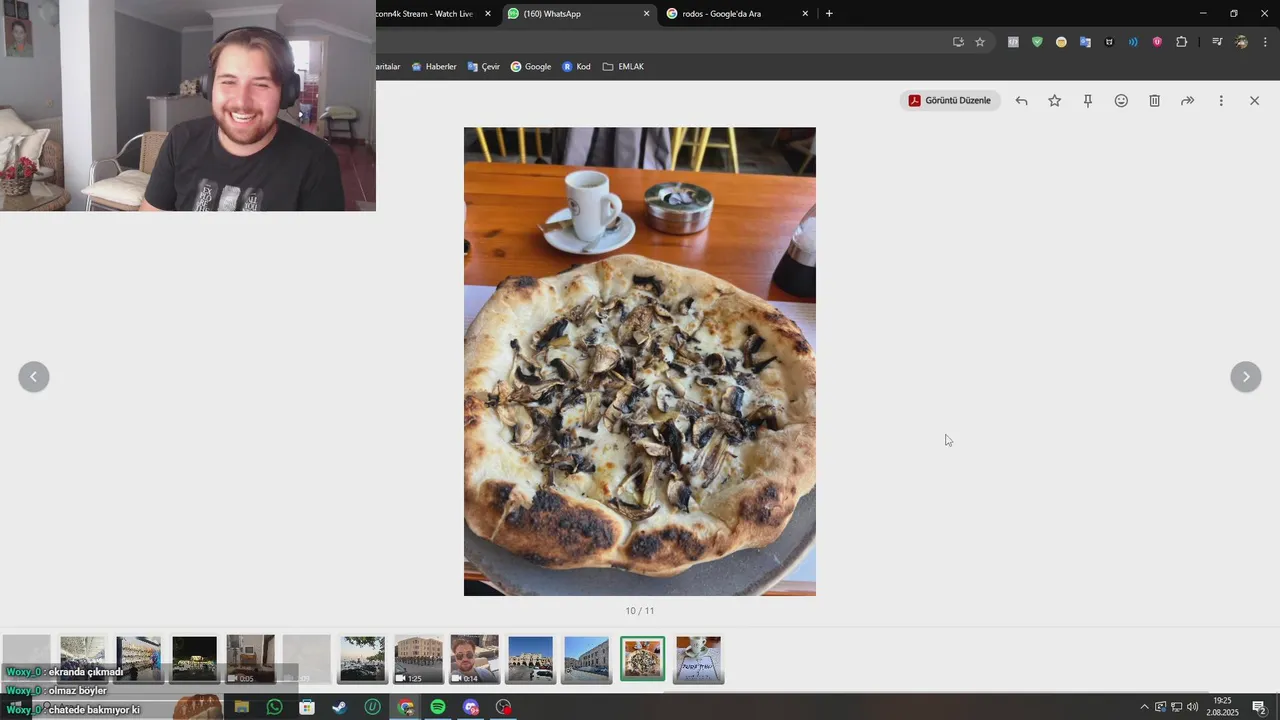Open the Chrome three-dot menu
This screenshot has height=720, width=1280.
pos(1265,42)
